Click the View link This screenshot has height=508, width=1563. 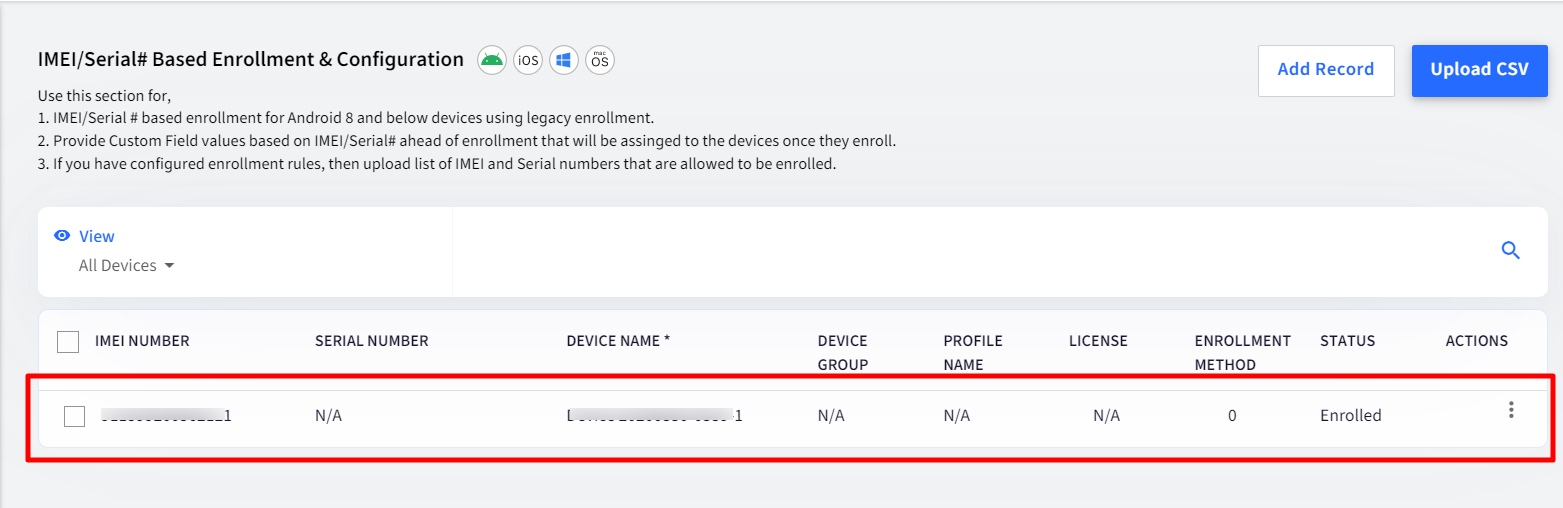[97, 236]
